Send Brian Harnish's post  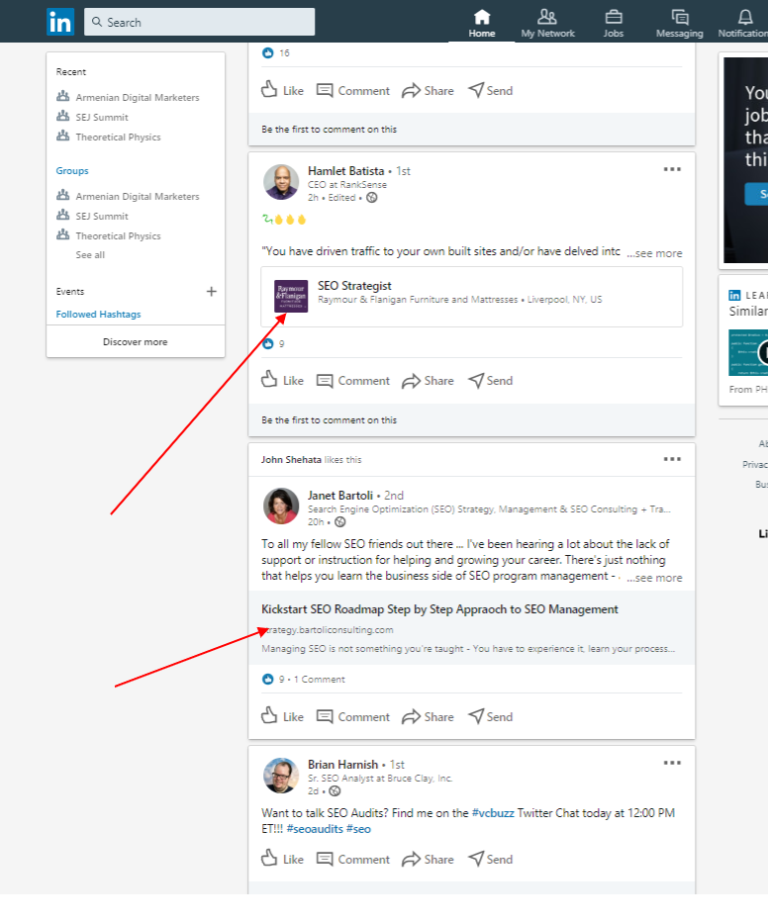490,859
